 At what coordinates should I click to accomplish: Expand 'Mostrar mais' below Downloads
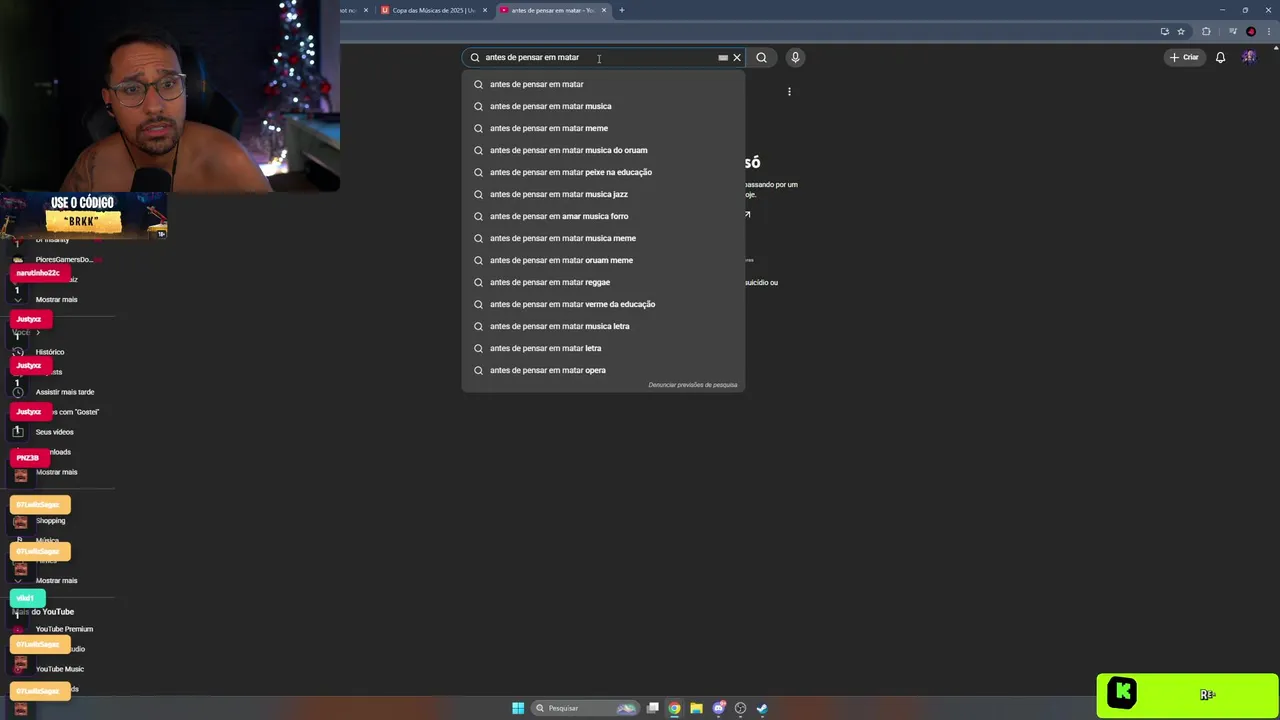pos(56,472)
